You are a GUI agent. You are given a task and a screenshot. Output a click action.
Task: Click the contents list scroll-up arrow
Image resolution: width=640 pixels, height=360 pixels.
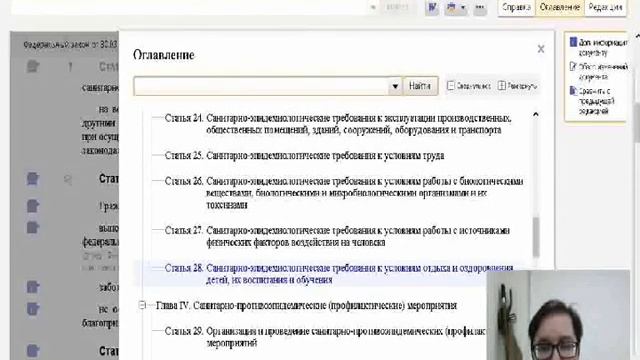tap(536, 115)
